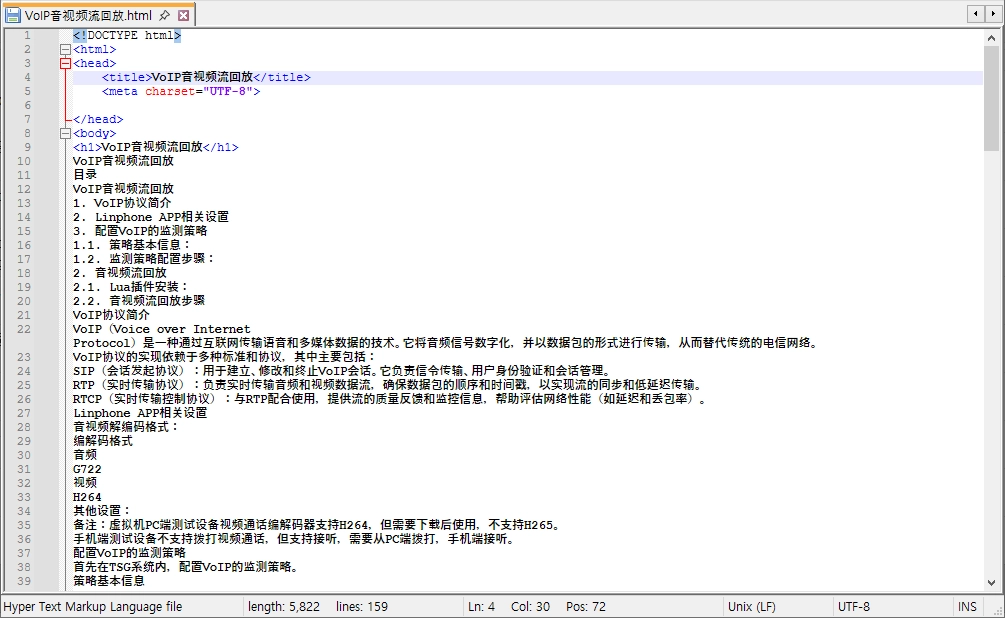Viewport: 1005px width, 618px height.
Task: Click the <h1> heading line text
Action: point(156,147)
